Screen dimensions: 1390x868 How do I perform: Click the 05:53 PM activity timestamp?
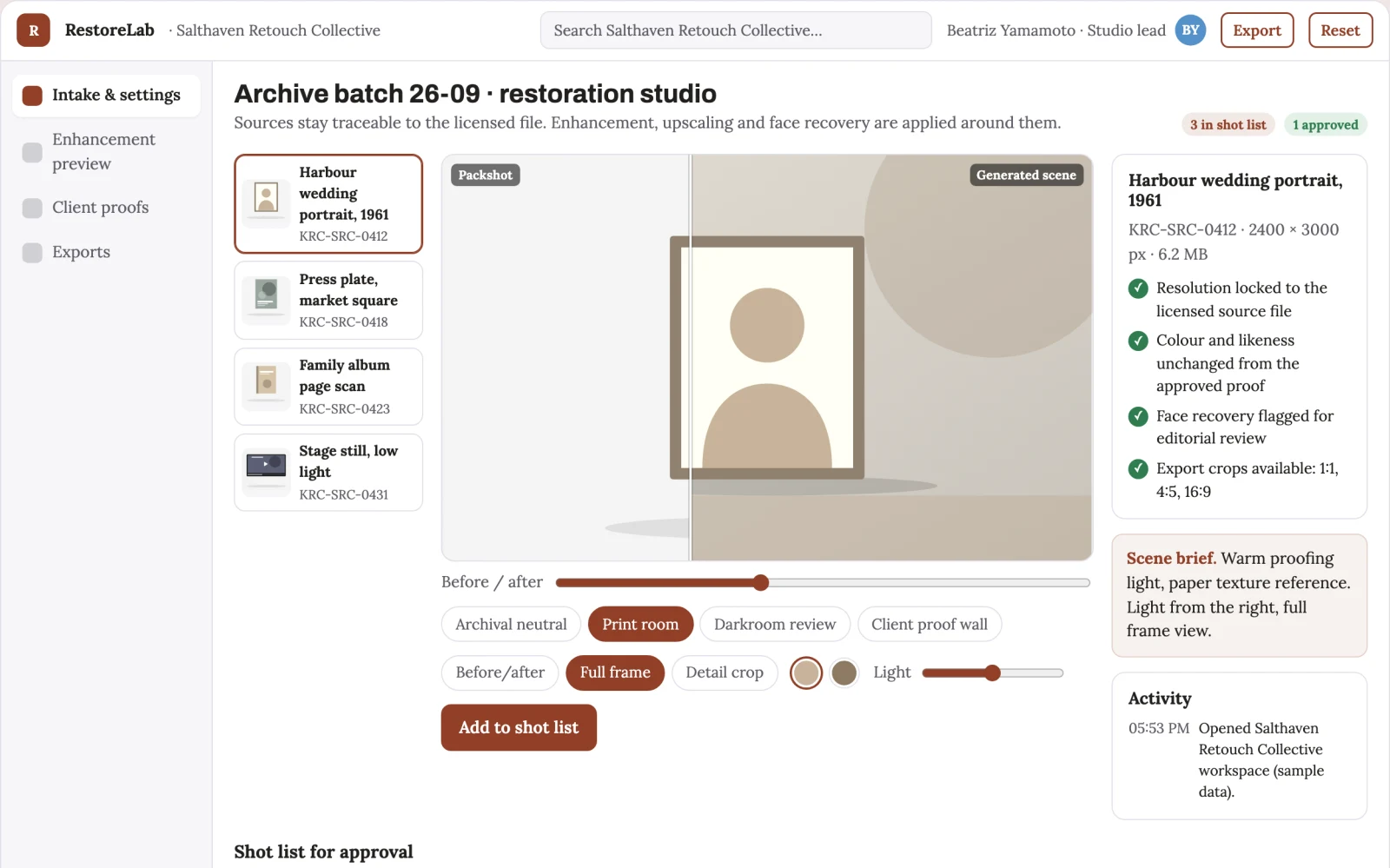1159,729
